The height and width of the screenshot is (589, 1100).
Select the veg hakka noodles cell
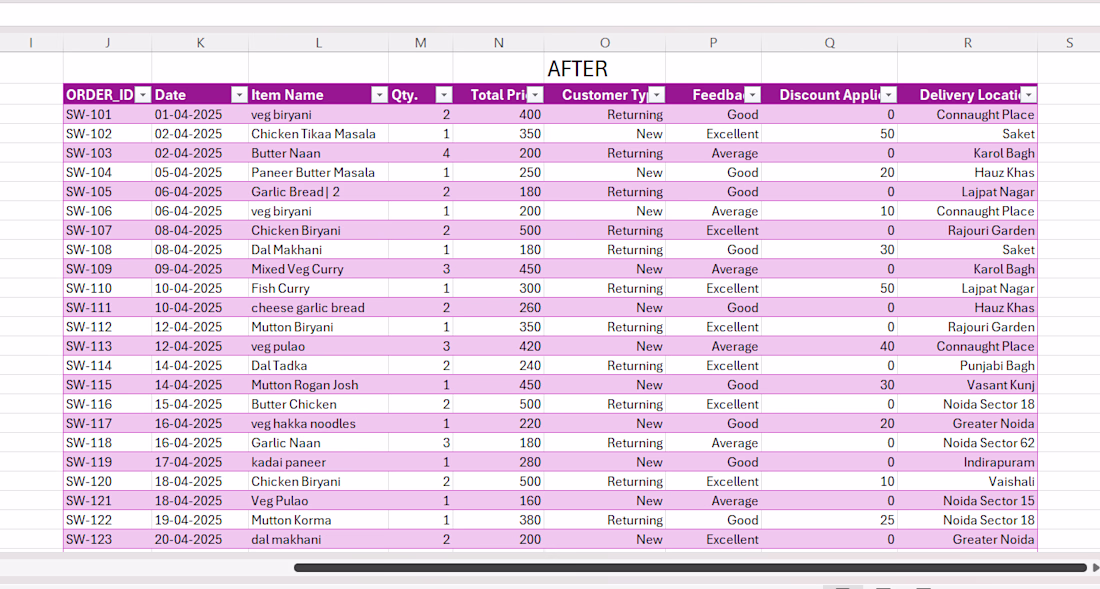tap(318, 424)
